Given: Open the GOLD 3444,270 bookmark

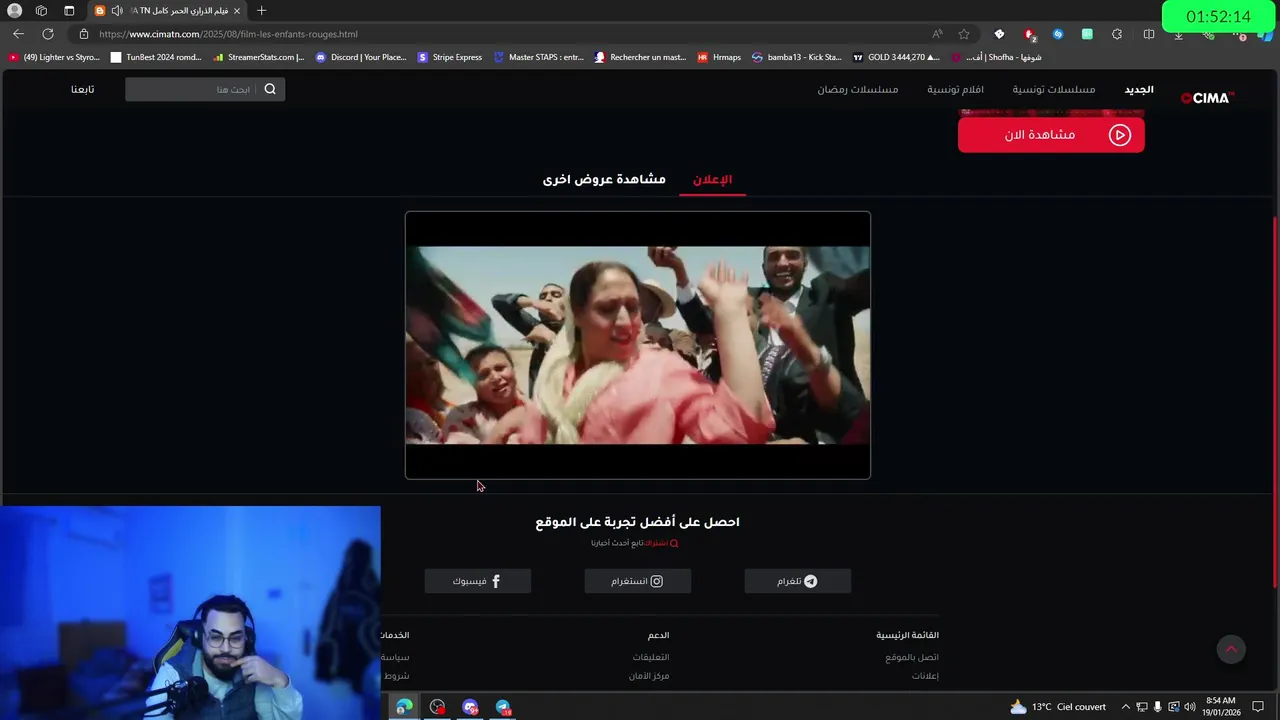Looking at the screenshot, I should 896,57.
